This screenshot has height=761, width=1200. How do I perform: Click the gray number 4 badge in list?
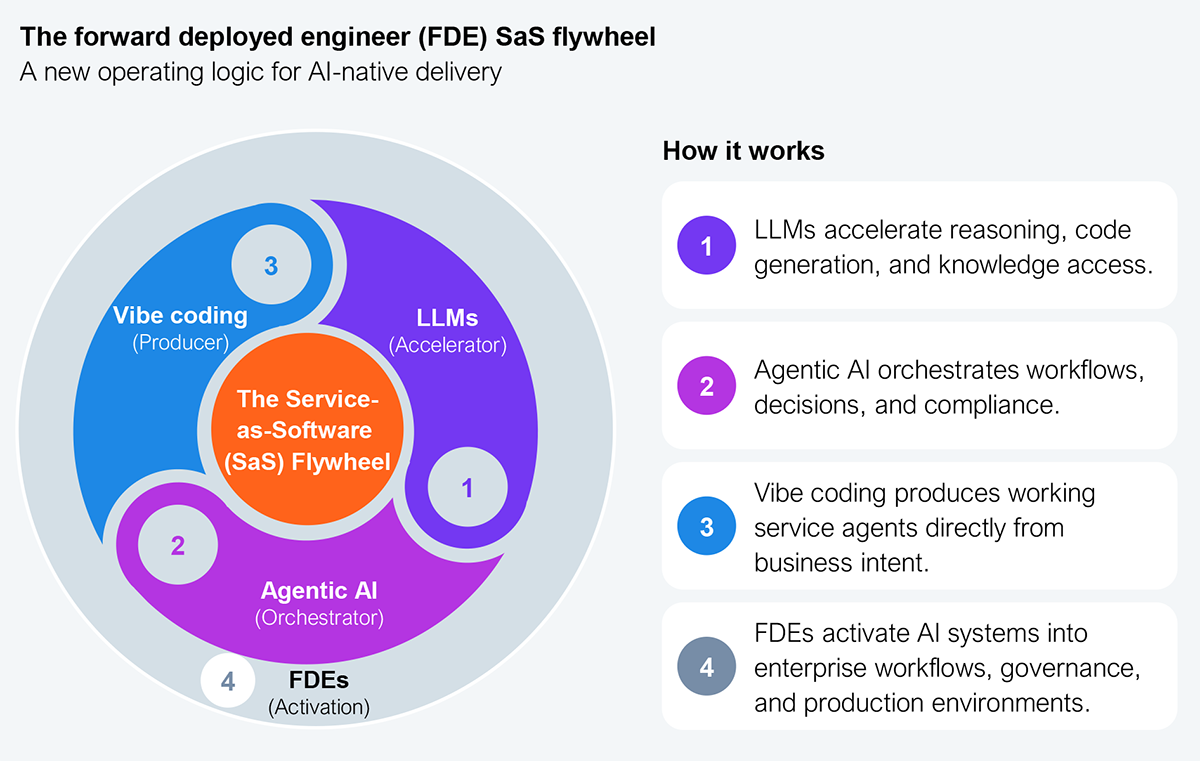click(x=707, y=666)
